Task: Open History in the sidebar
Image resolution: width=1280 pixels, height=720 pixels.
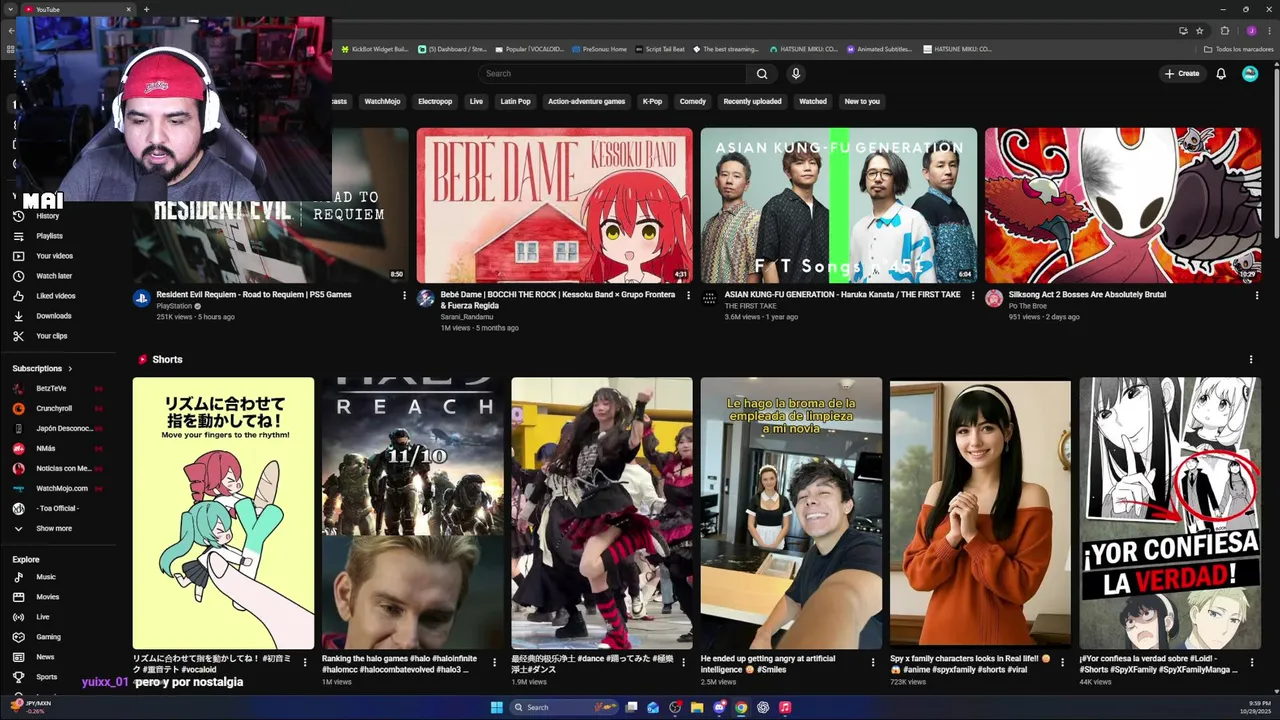Action: 47,216
